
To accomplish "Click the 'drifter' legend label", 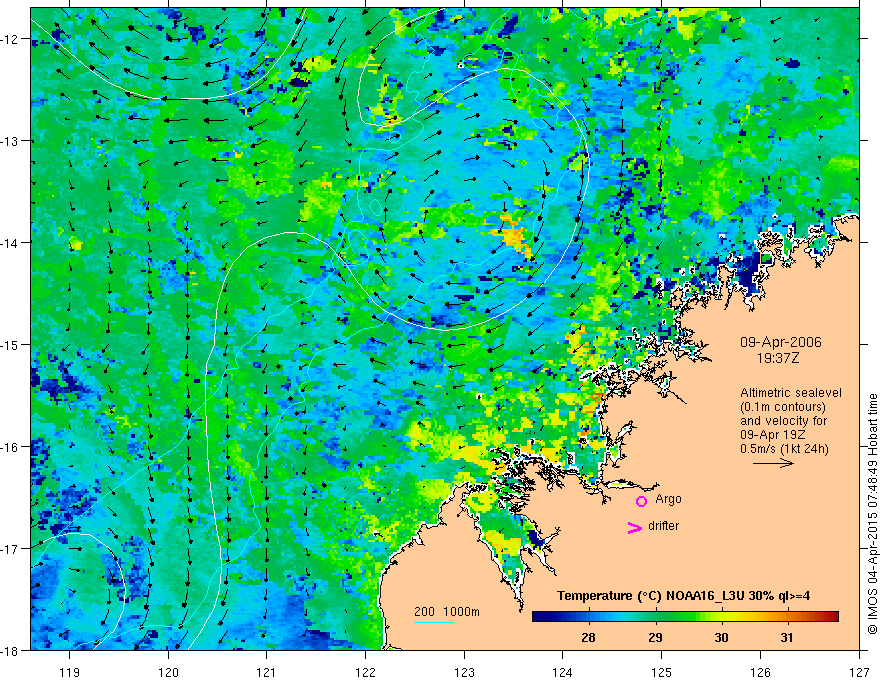I will click(663, 526).
